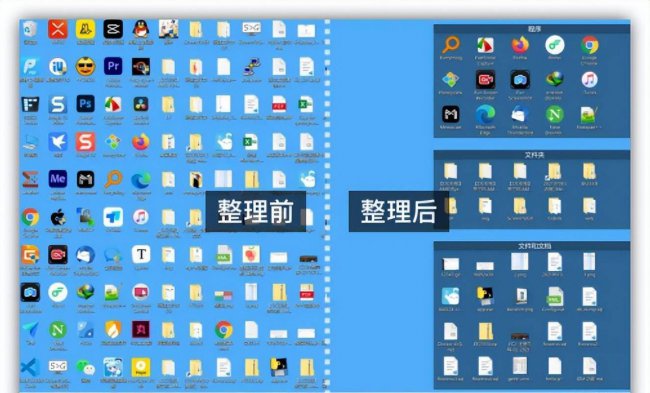Image resolution: width=650 pixels, height=393 pixels.
Task: Open the blue paper plane icon
Action: (30, 330)
